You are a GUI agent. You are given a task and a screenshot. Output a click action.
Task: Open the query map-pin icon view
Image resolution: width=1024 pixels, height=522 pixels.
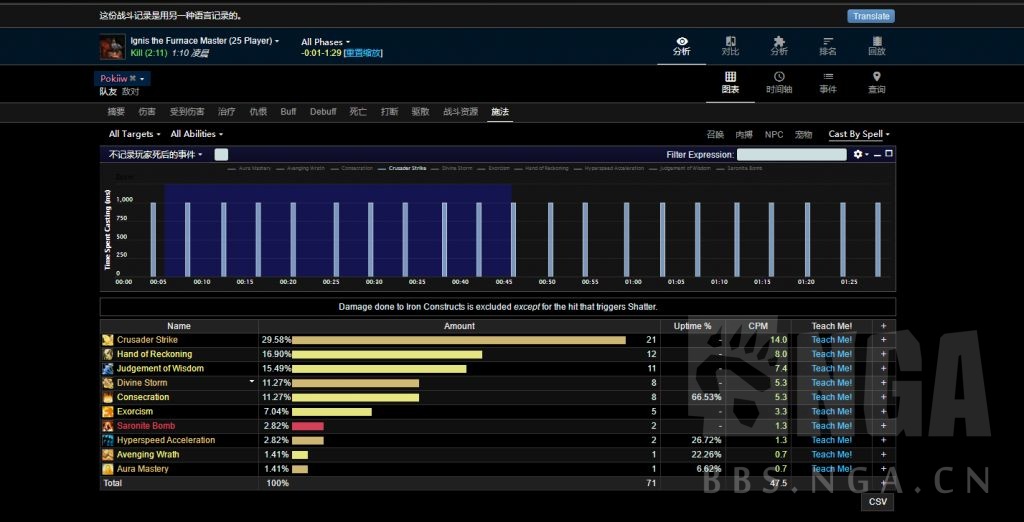tap(876, 82)
